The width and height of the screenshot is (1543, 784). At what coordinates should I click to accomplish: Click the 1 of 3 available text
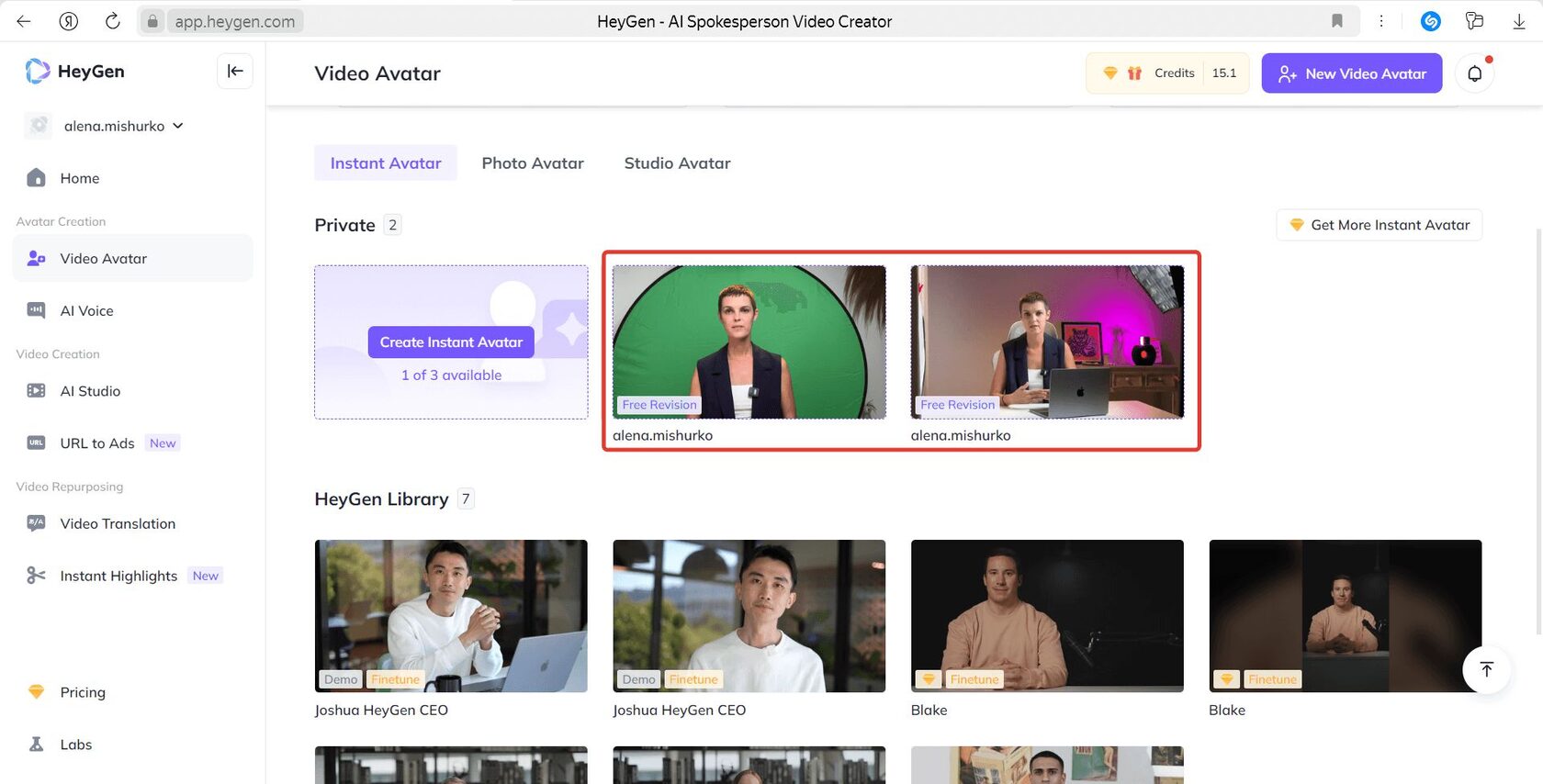click(x=451, y=375)
